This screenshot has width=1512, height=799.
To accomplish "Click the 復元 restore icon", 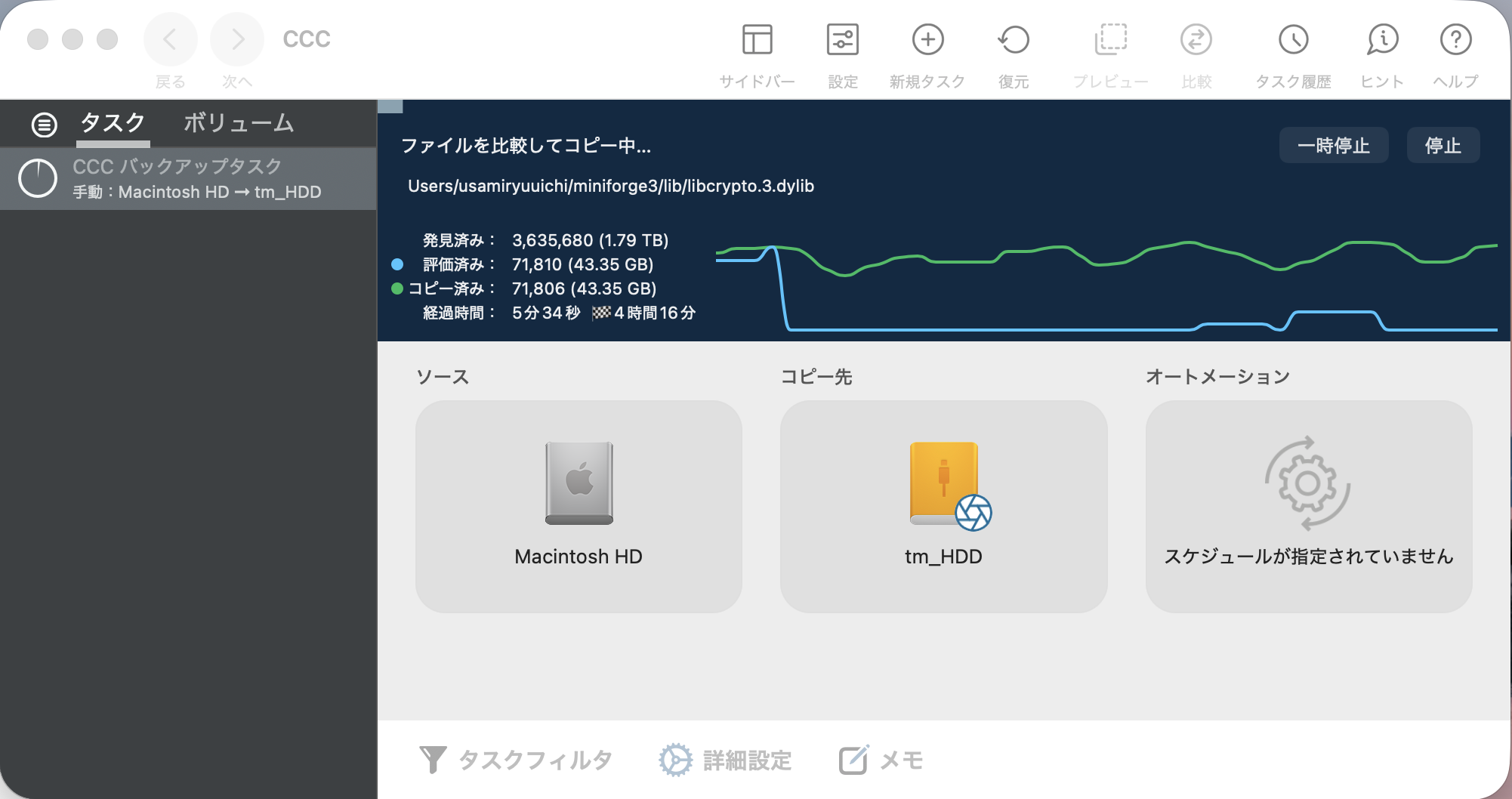I will tap(1014, 41).
